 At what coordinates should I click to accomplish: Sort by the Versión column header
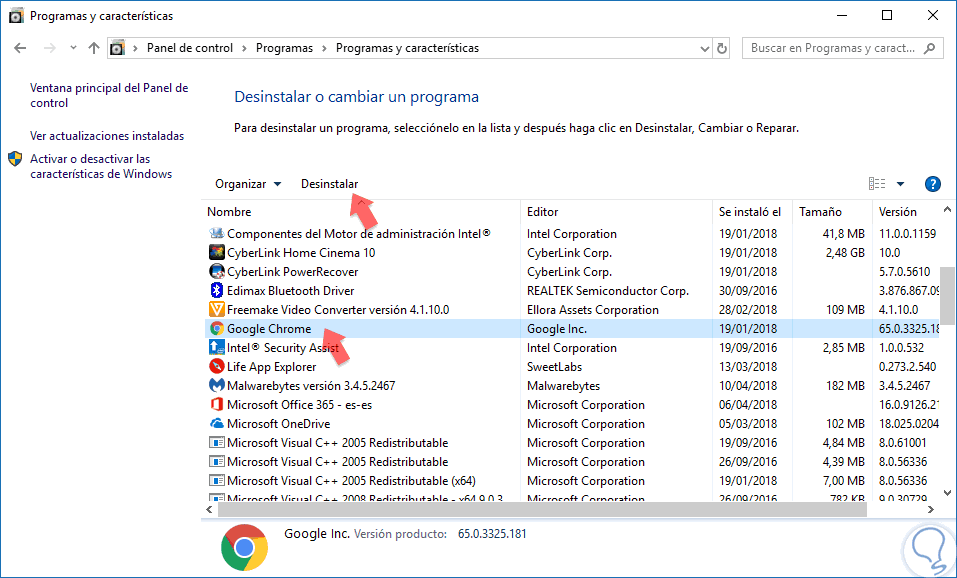click(x=906, y=212)
